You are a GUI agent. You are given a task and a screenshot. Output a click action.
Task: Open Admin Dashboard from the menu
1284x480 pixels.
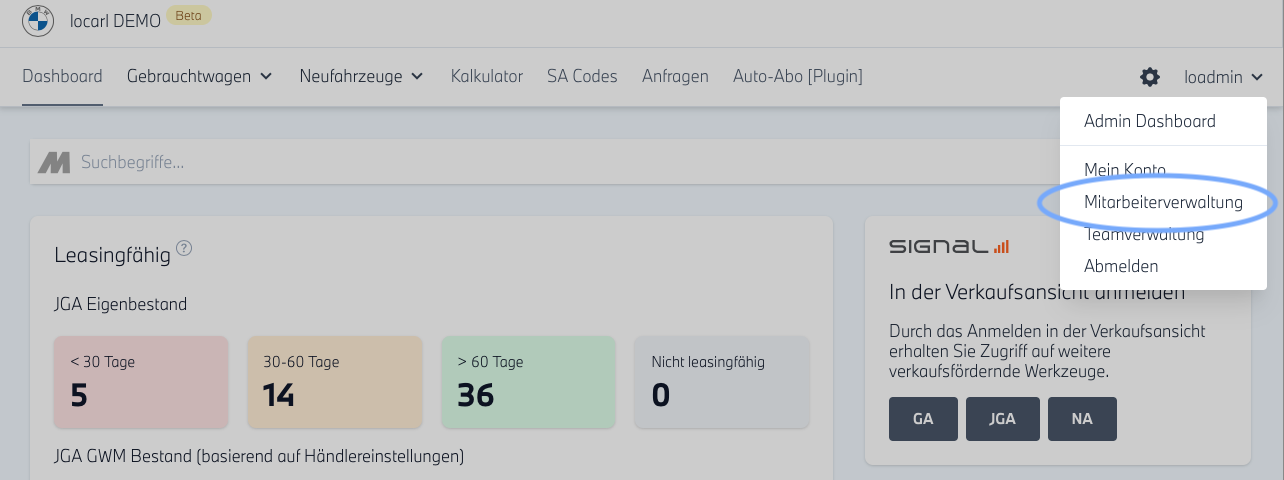pos(1149,121)
